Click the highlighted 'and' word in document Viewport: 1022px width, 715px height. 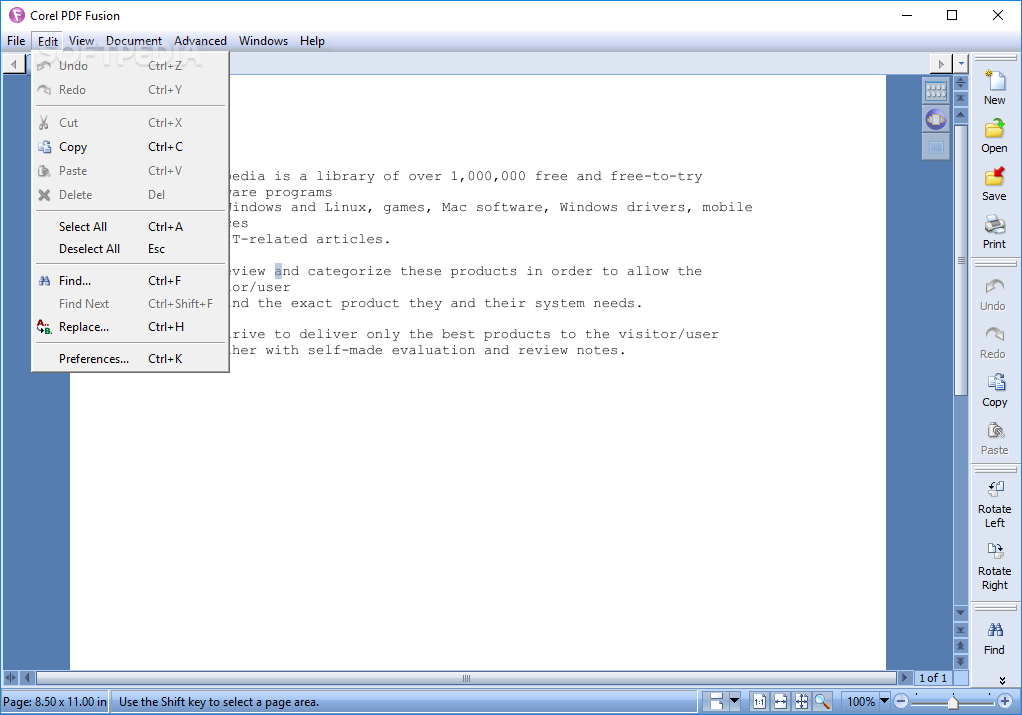click(287, 271)
